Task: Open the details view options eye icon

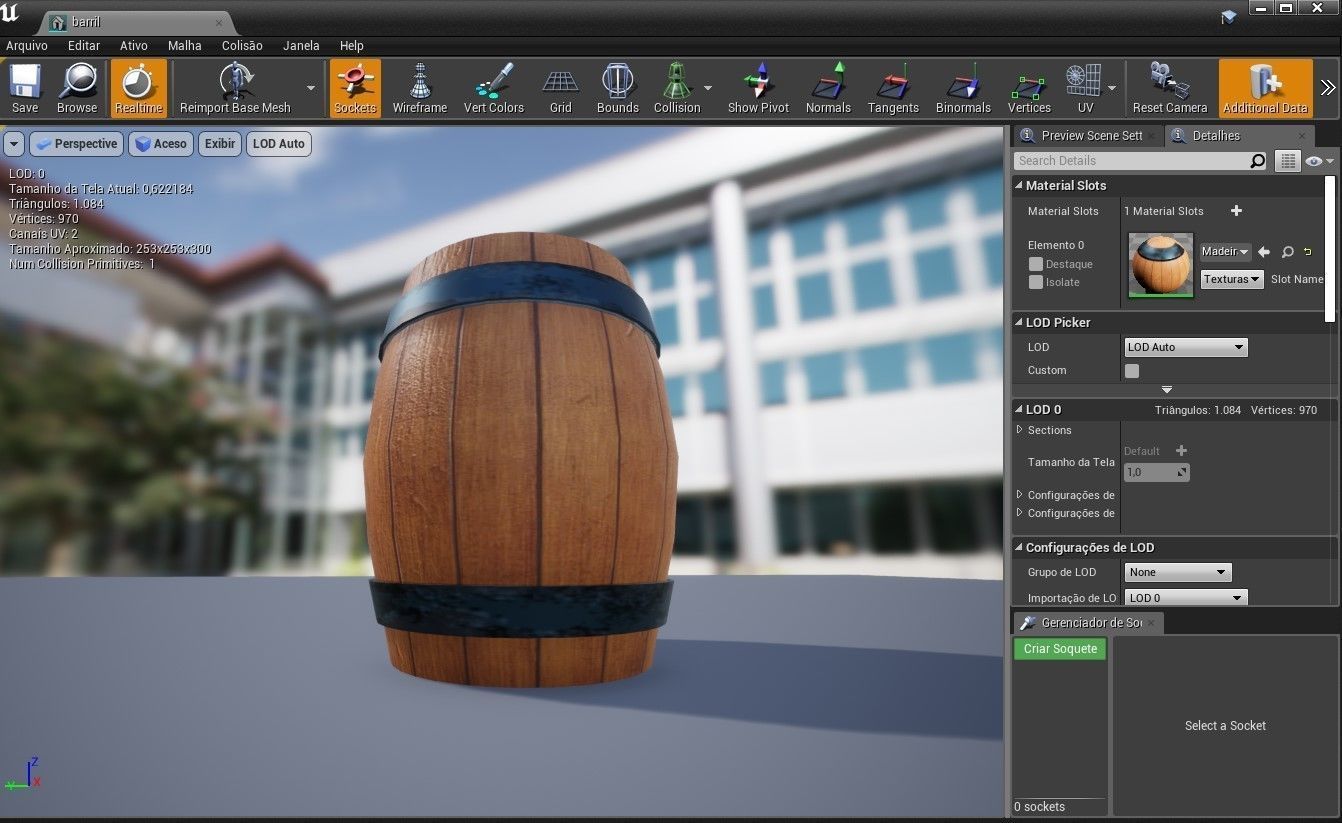Action: coord(1319,161)
